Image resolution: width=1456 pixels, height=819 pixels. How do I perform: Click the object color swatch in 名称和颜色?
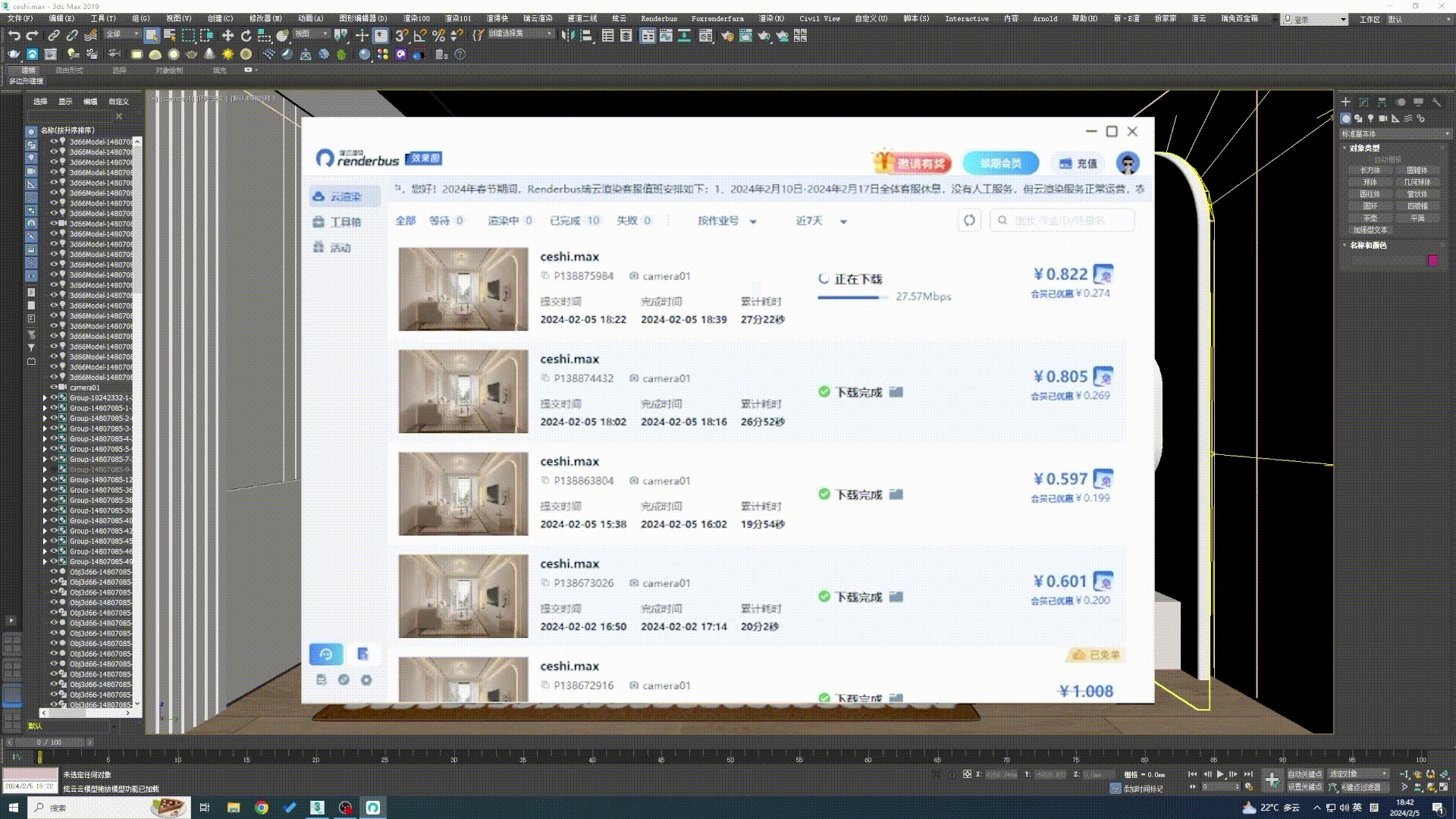[1432, 260]
